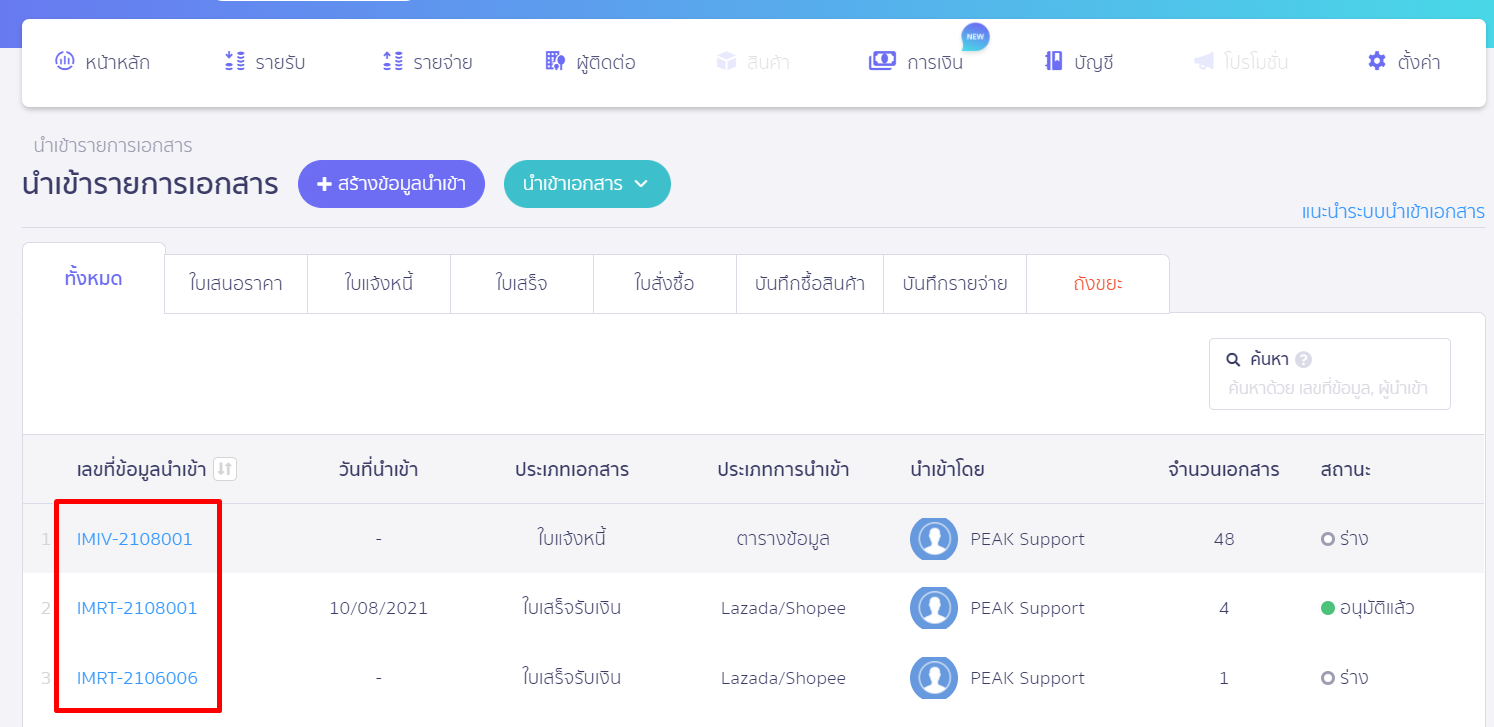
Task: Open import record IMRT-2106006
Action: 137,678
